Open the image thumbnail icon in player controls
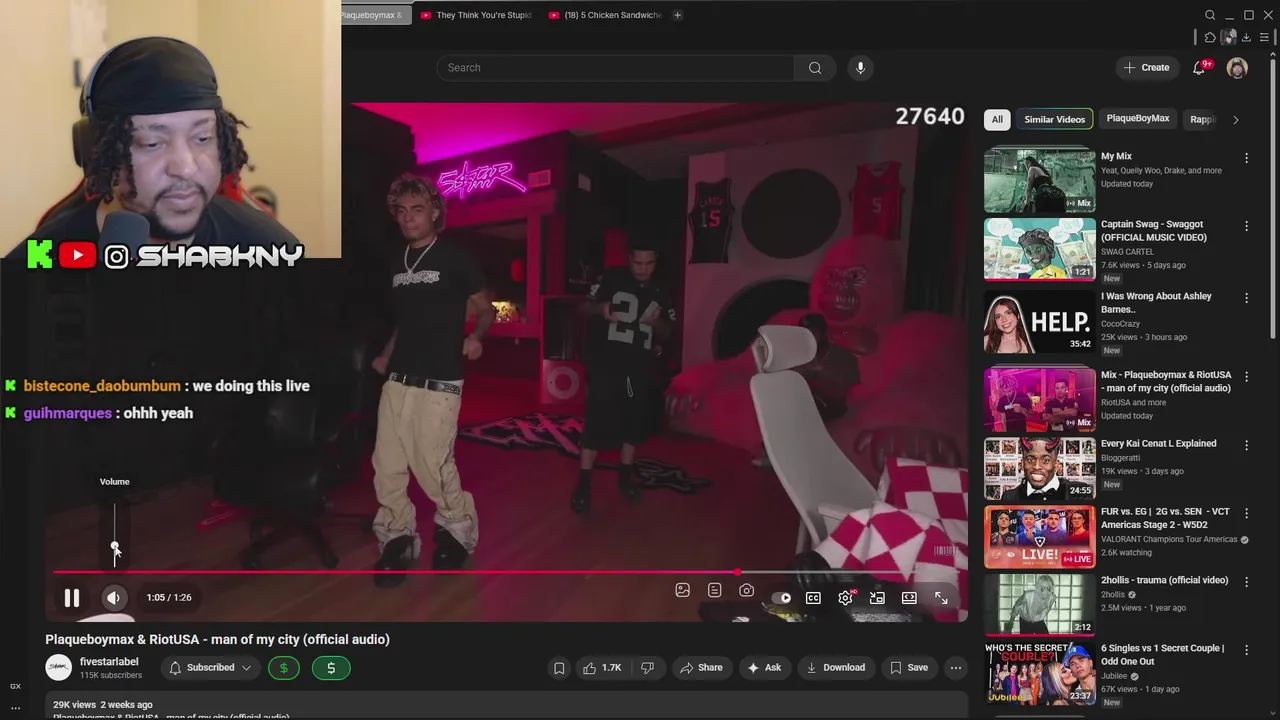The width and height of the screenshot is (1280, 720). pos(683,591)
